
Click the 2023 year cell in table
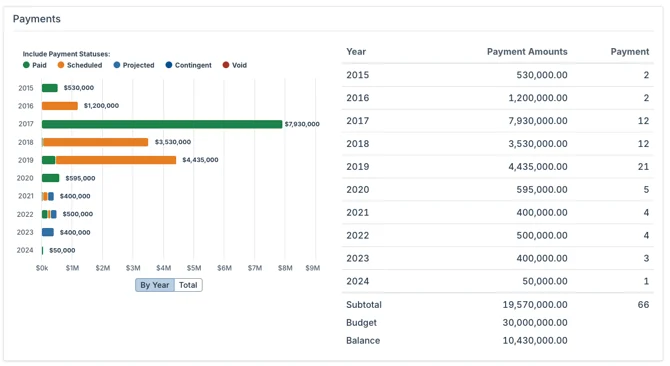tap(358, 258)
